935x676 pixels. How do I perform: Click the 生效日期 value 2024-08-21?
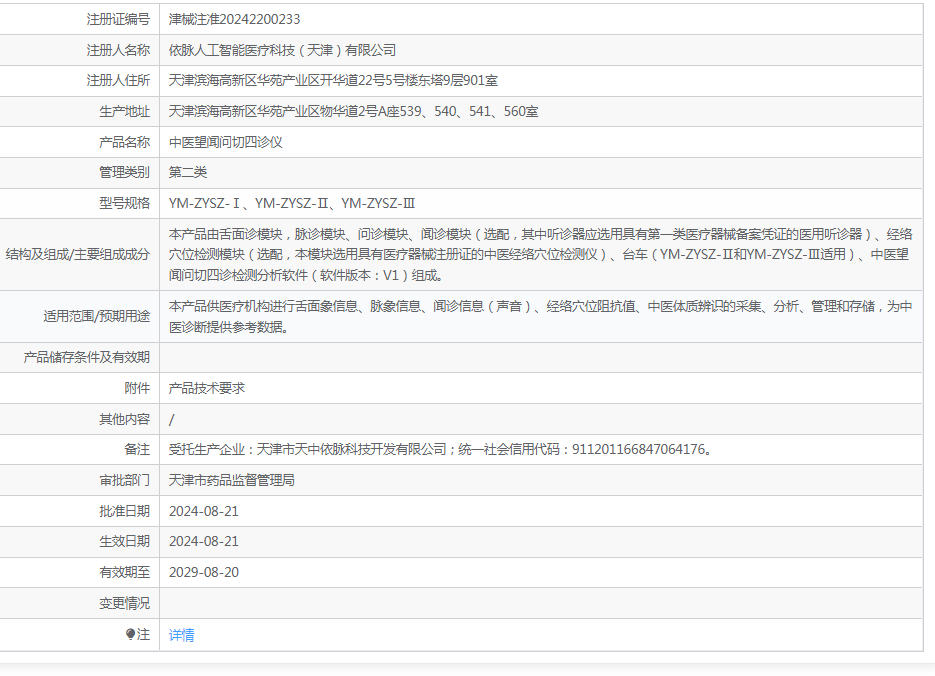click(204, 541)
